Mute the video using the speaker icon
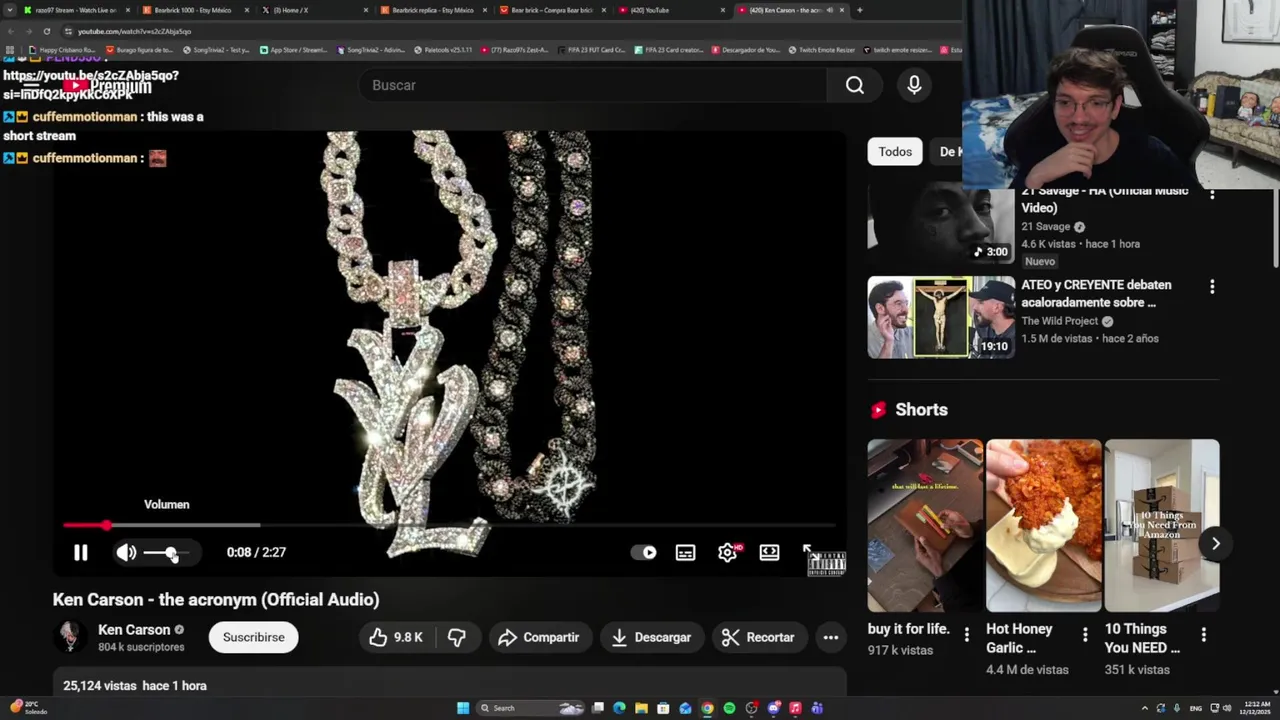This screenshot has width=1280, height=720. pyautogui.click(x=126, y=552)
